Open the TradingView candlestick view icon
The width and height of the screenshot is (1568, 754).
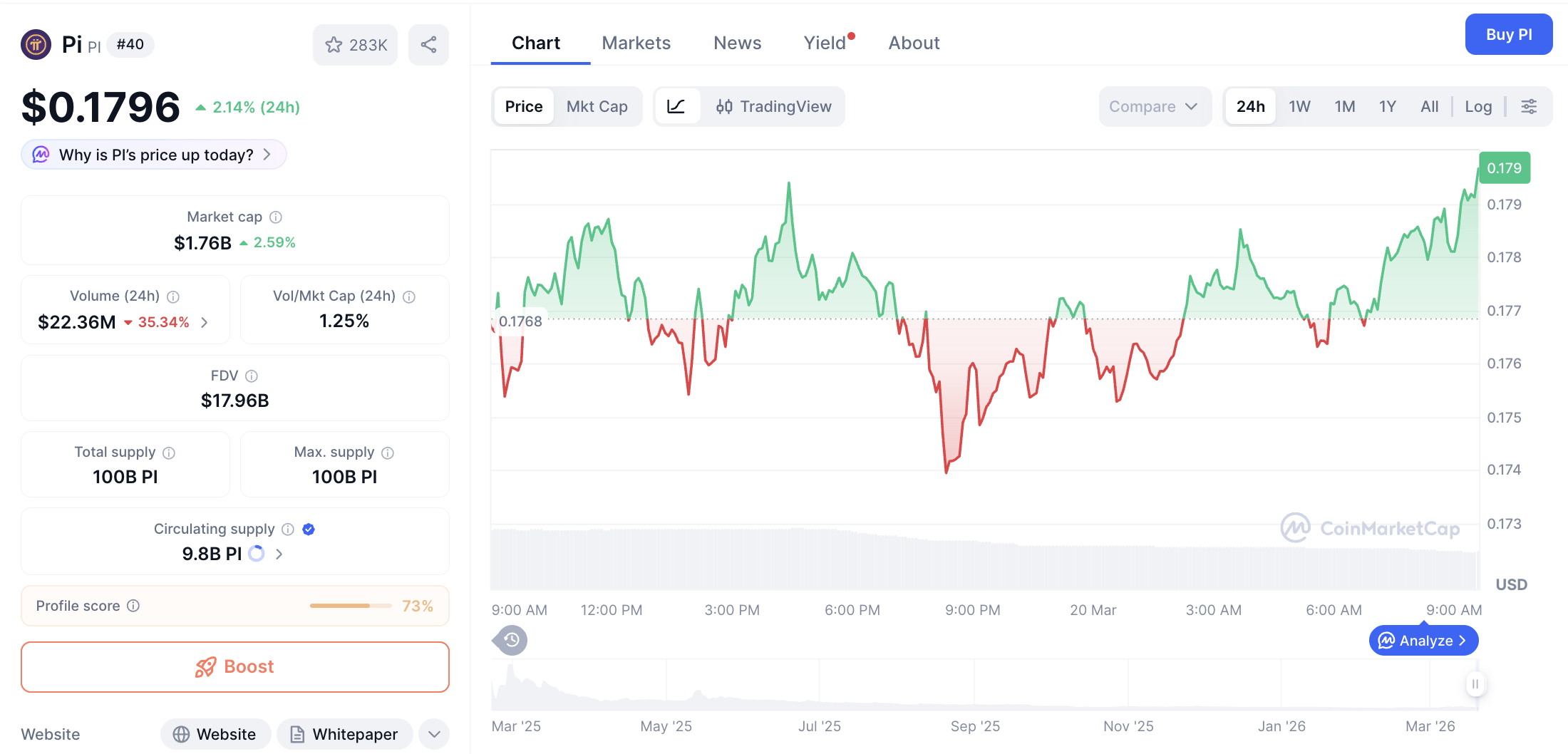click(724, 106)
